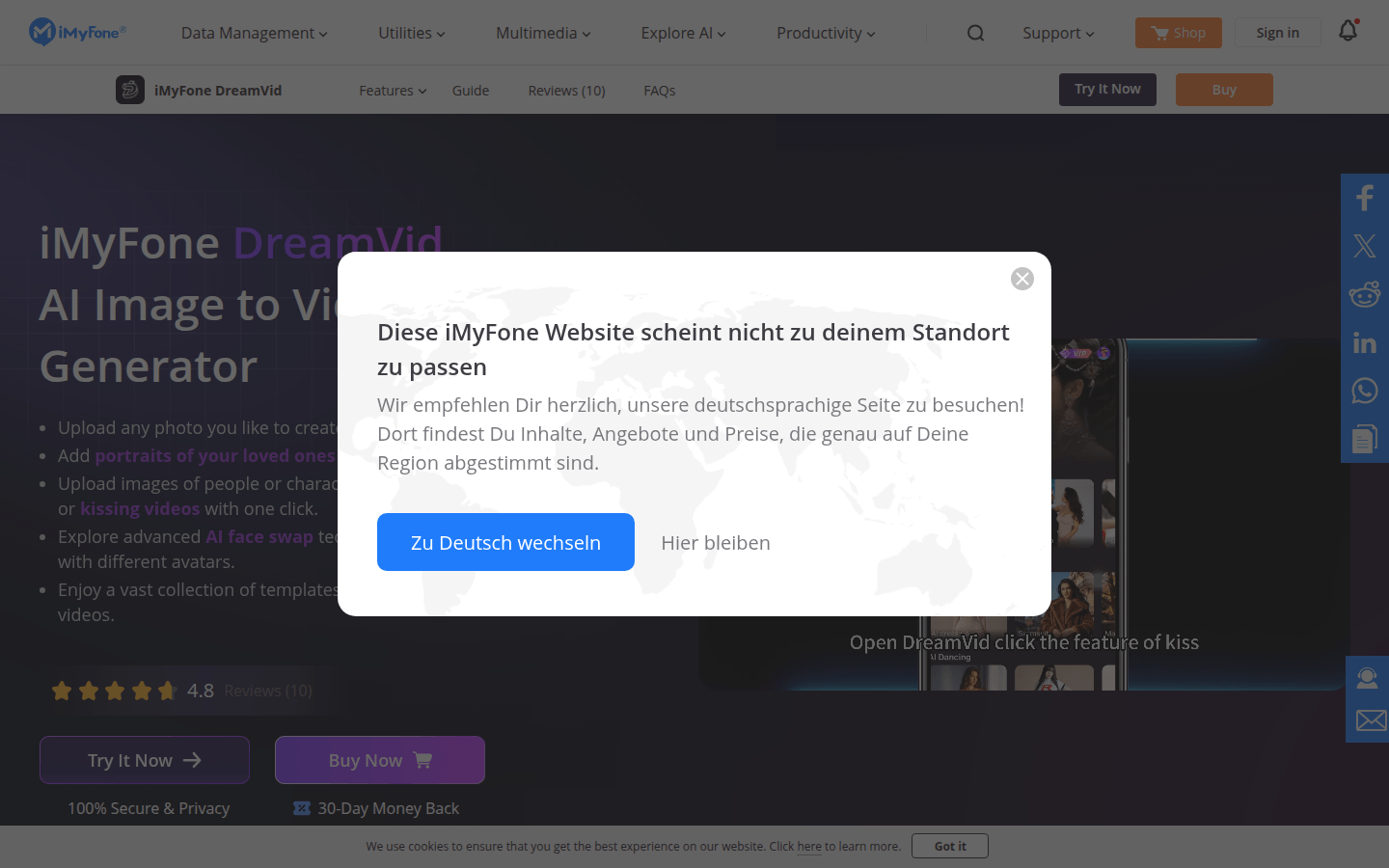Viewport: 1389px width, 868px height.
Task: Share on X (Twitter) sidebar icon
Action: pyautogui.click(x=1365, y=246)
